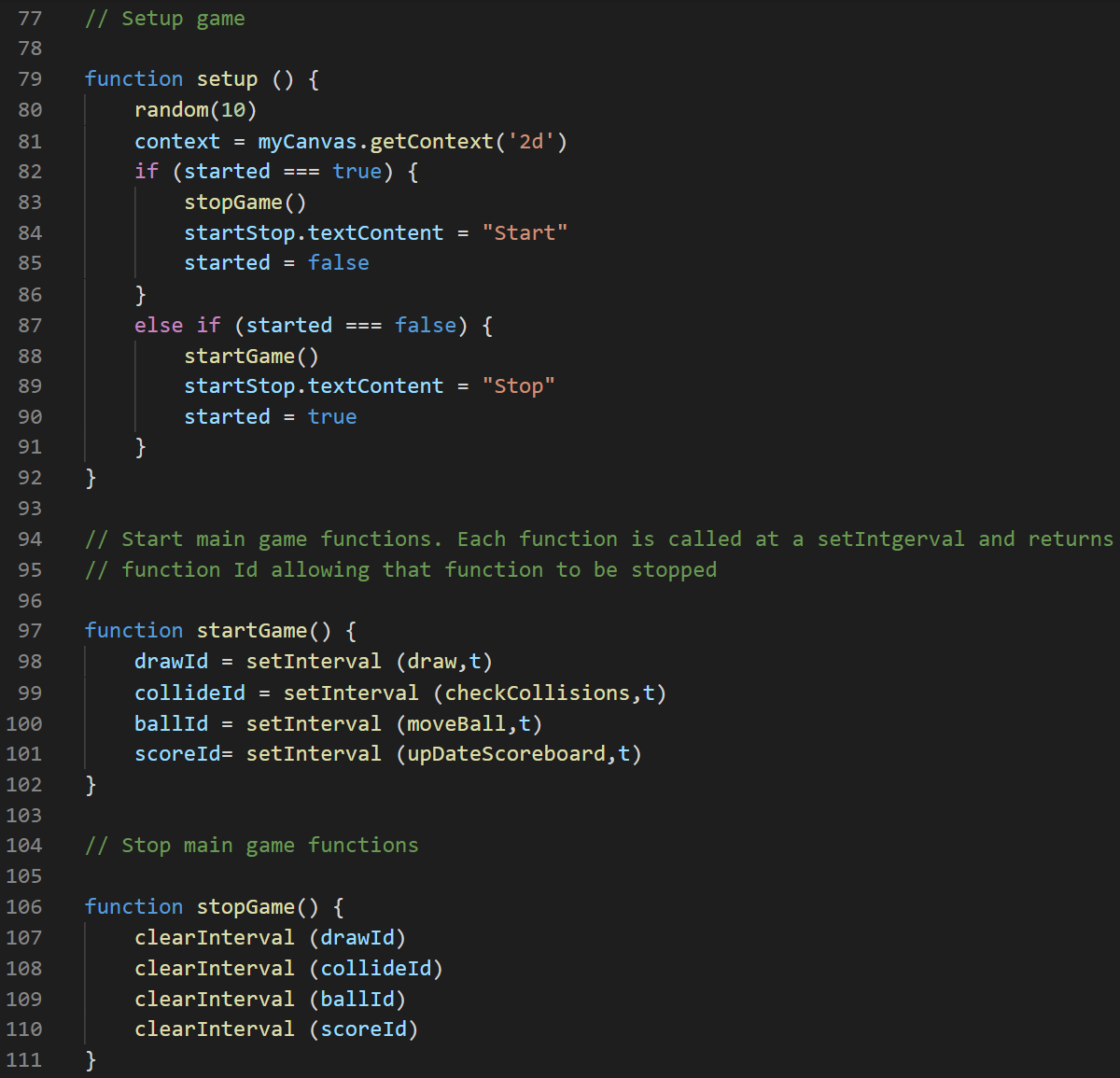Click the startGame() call on line 88

[x=251, y=357]
